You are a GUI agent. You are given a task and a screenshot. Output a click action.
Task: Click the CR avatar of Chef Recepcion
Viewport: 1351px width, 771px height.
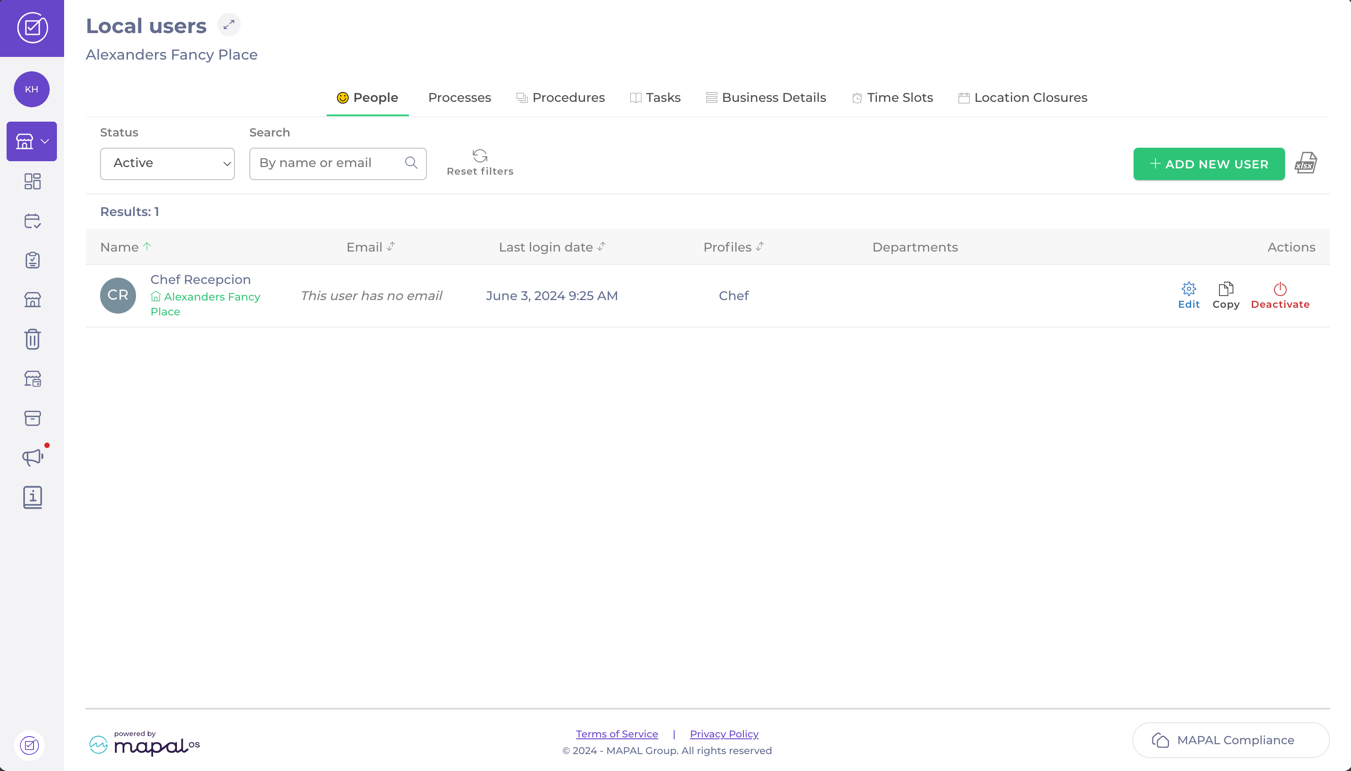[x=118, y=295]
